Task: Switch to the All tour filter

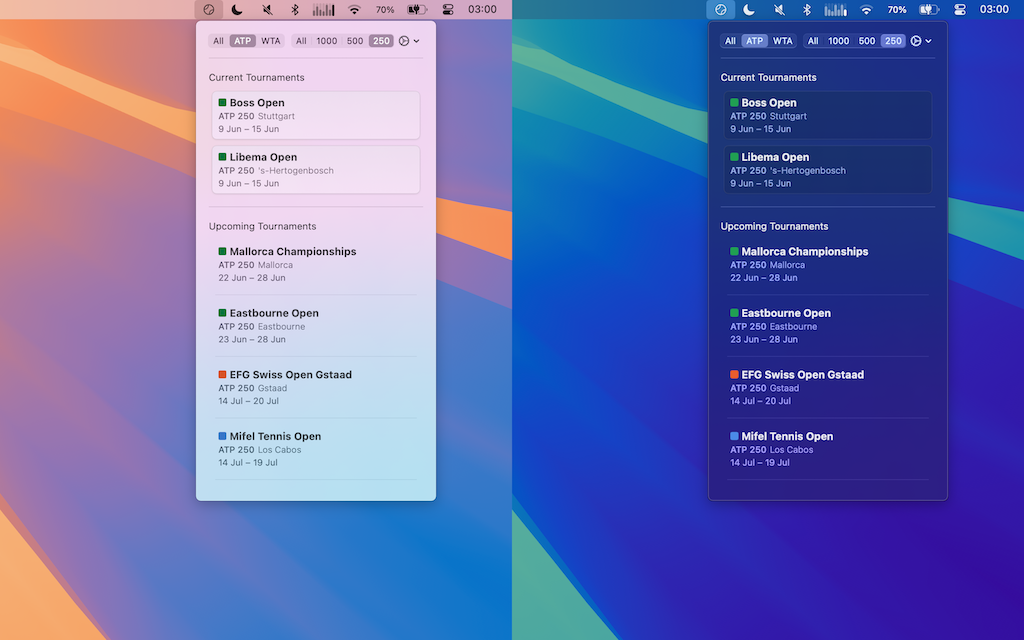Action: (x=219, y=40)
